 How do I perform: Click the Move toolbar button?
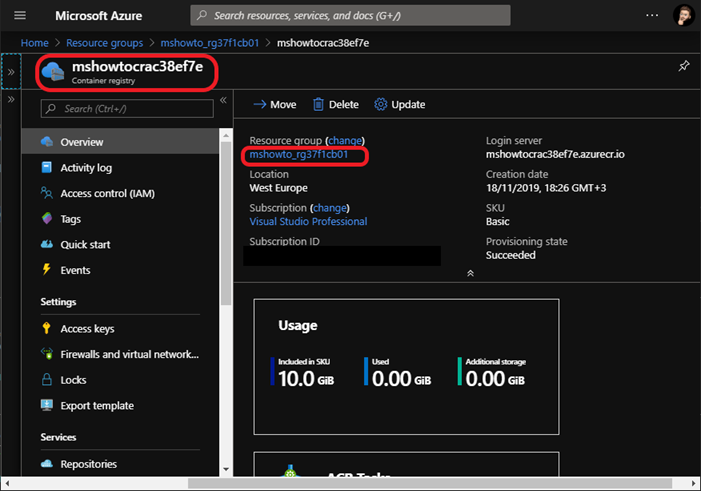pos(274,105)
